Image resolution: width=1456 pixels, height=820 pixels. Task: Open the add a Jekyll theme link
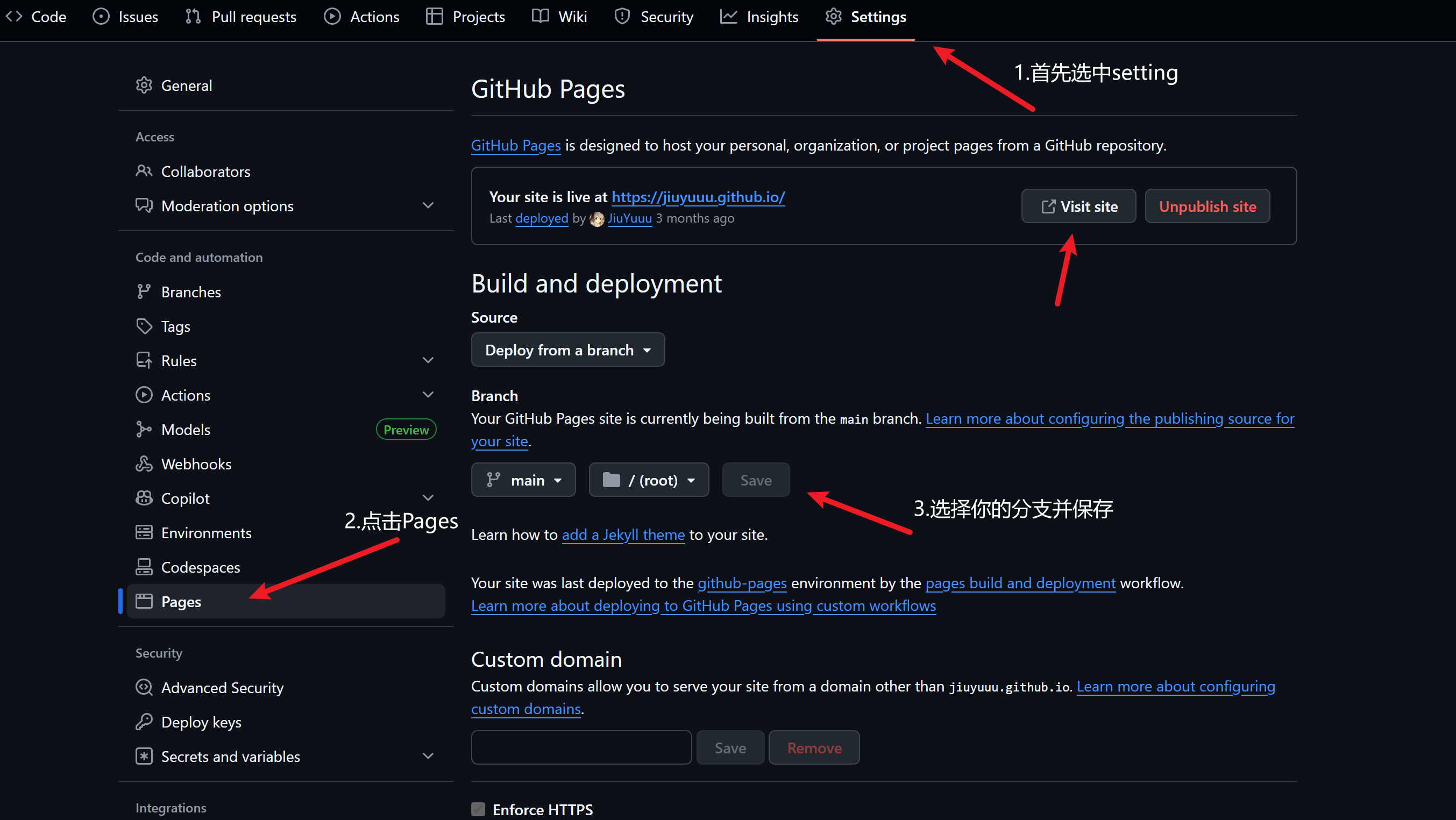pos(623,534)
